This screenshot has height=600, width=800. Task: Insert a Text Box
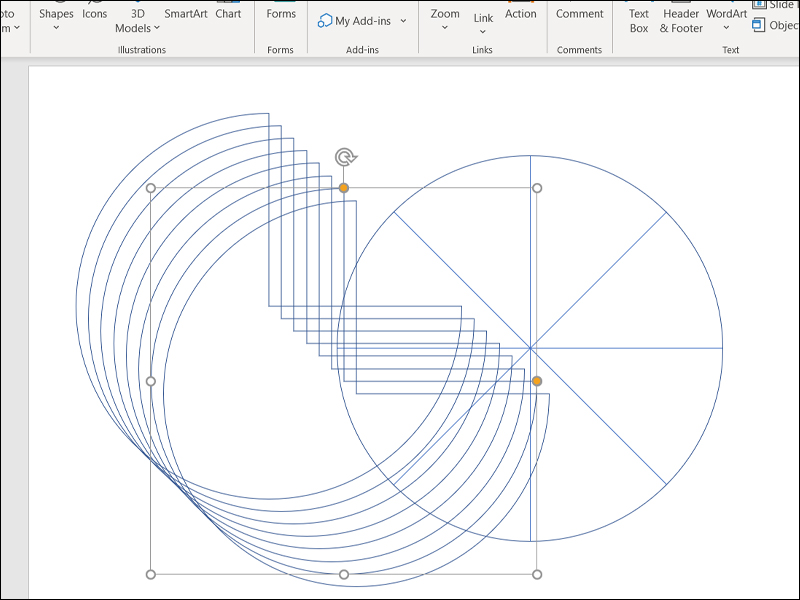(639, 20)
